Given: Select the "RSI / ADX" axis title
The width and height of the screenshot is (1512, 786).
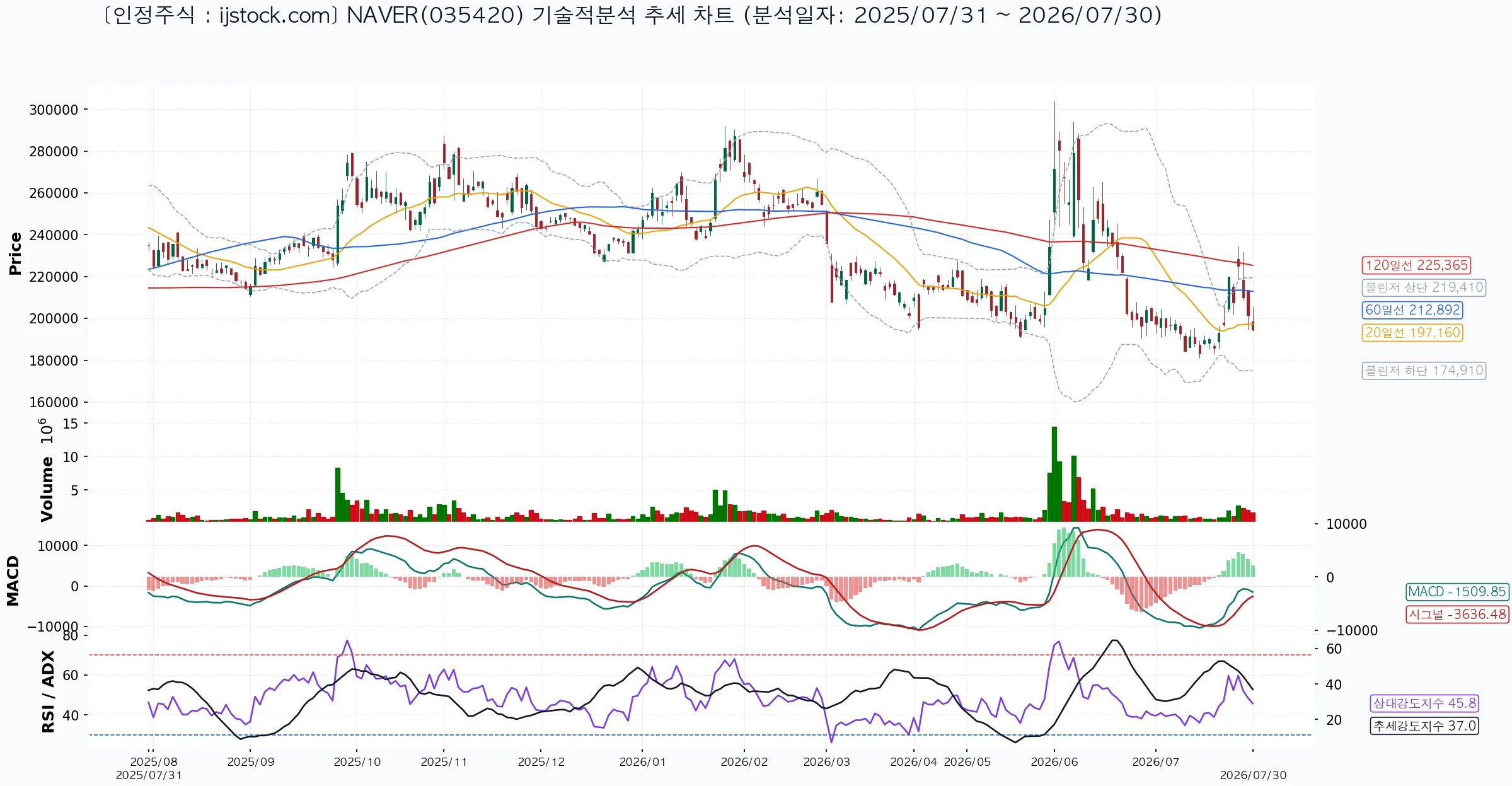Looking at the screenshot, I should tap(48, 692).
